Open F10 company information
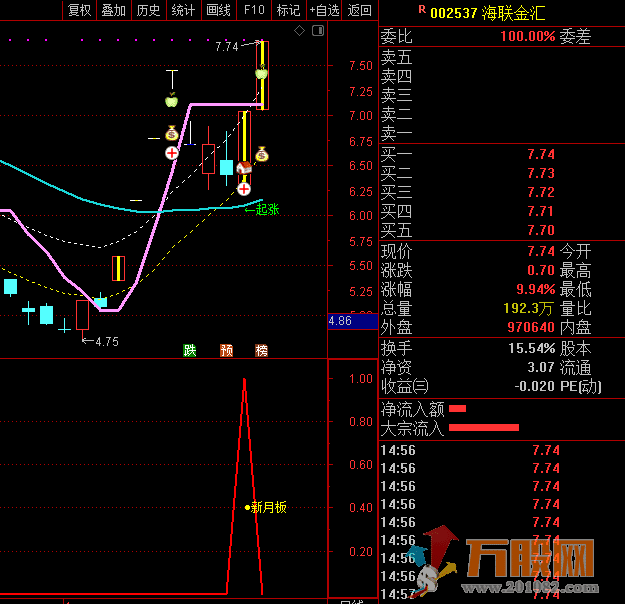 [x=254, y=10]
